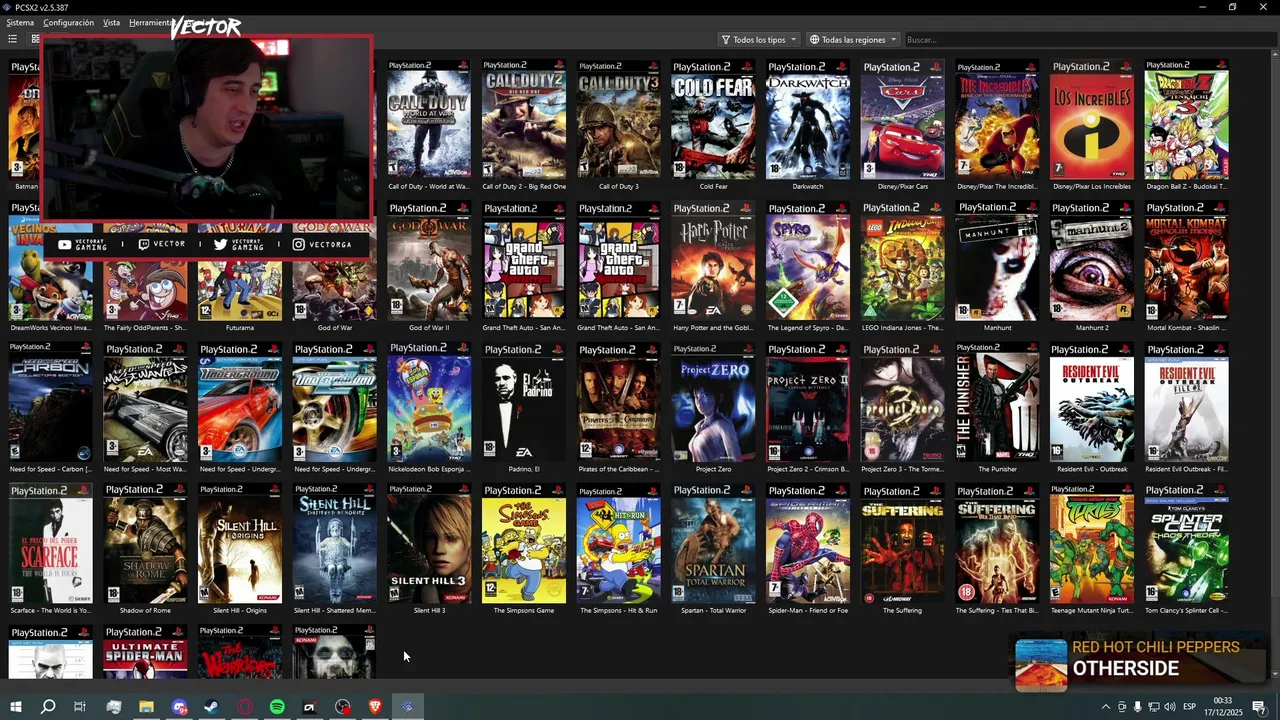
Task: Open Task View on the taskbar
Action: tap(80, 707)
